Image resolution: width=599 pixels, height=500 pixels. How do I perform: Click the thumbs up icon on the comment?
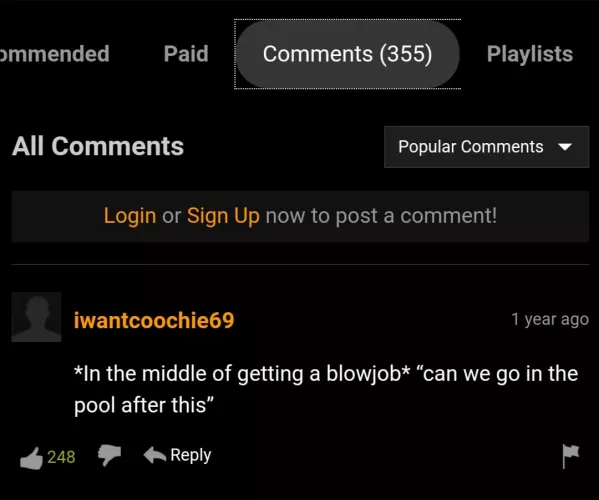pos(31,458)
